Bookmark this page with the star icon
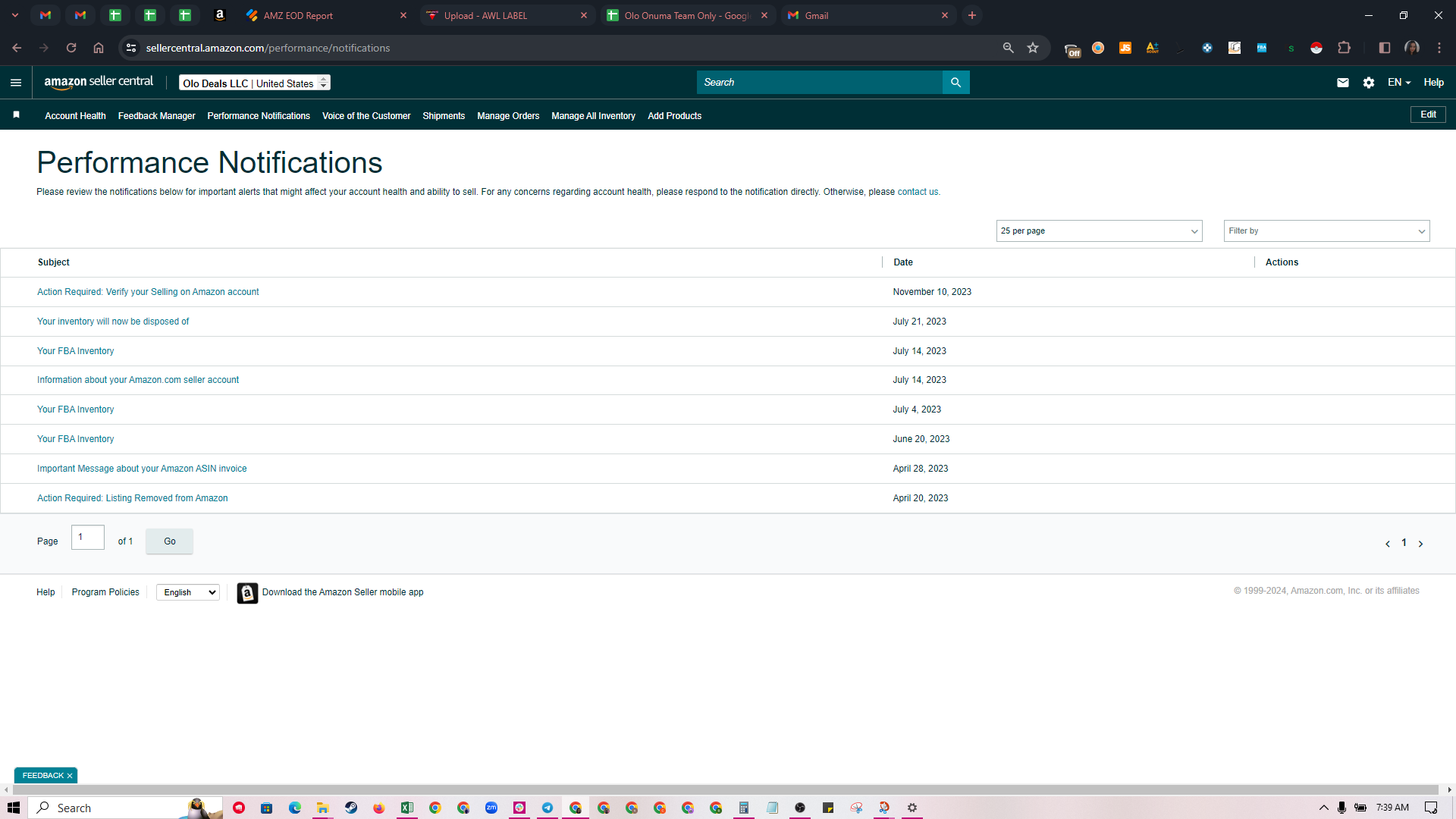The width and height of the screenshot is (1456, 819). point(1033,48)
